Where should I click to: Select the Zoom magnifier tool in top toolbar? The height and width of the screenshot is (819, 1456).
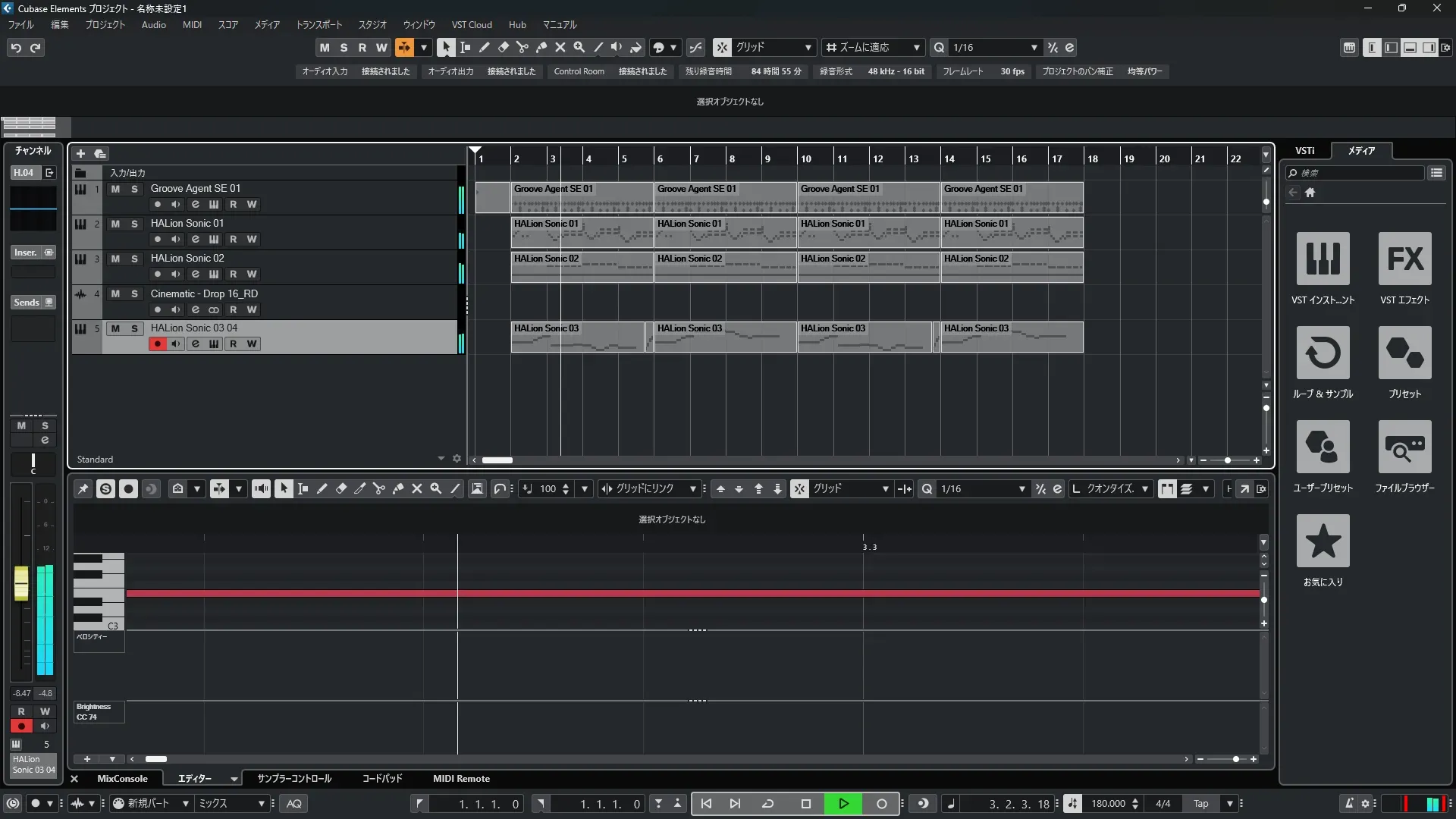[x=579, y=47]
